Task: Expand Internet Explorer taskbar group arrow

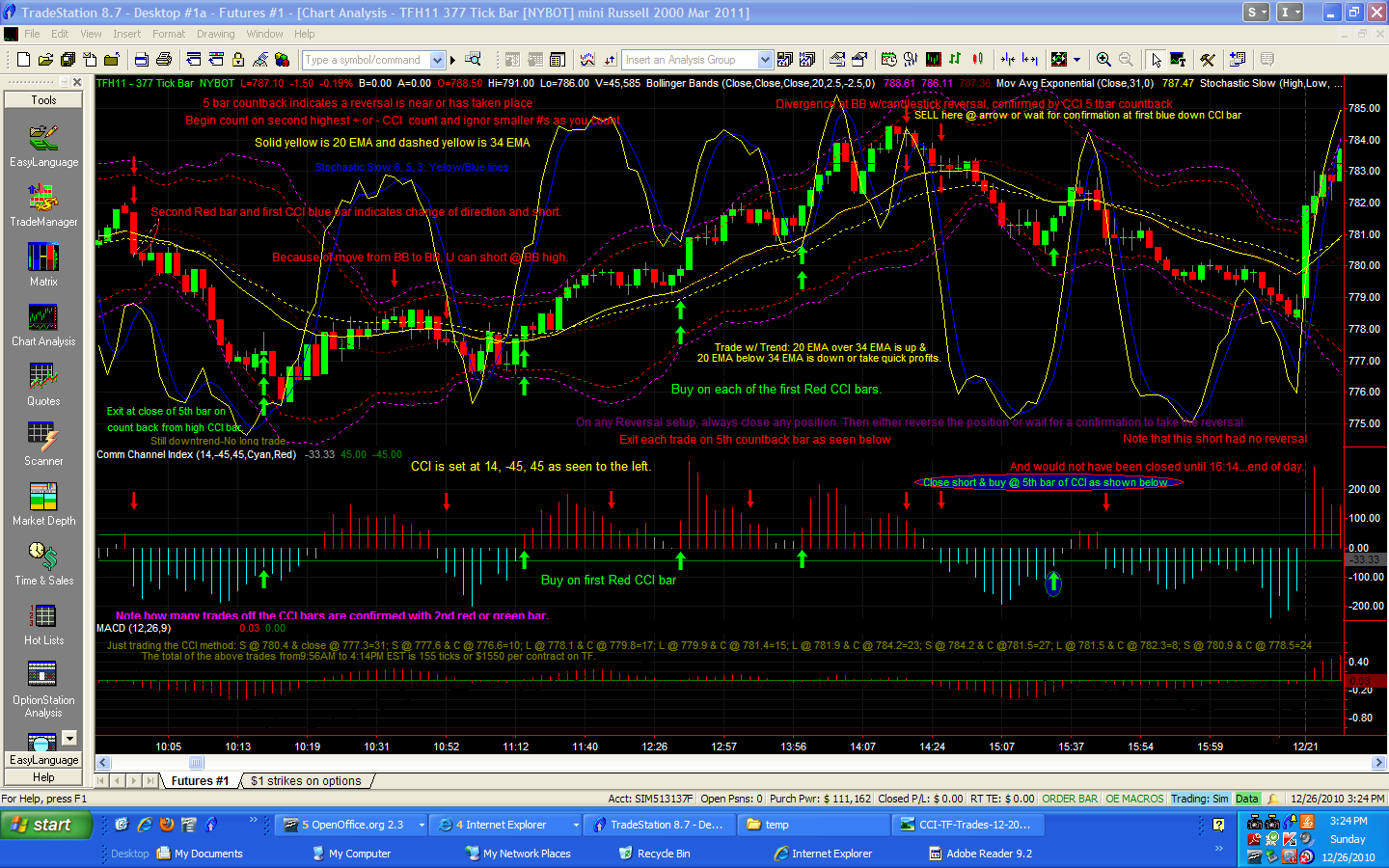Action: (576, 826)
